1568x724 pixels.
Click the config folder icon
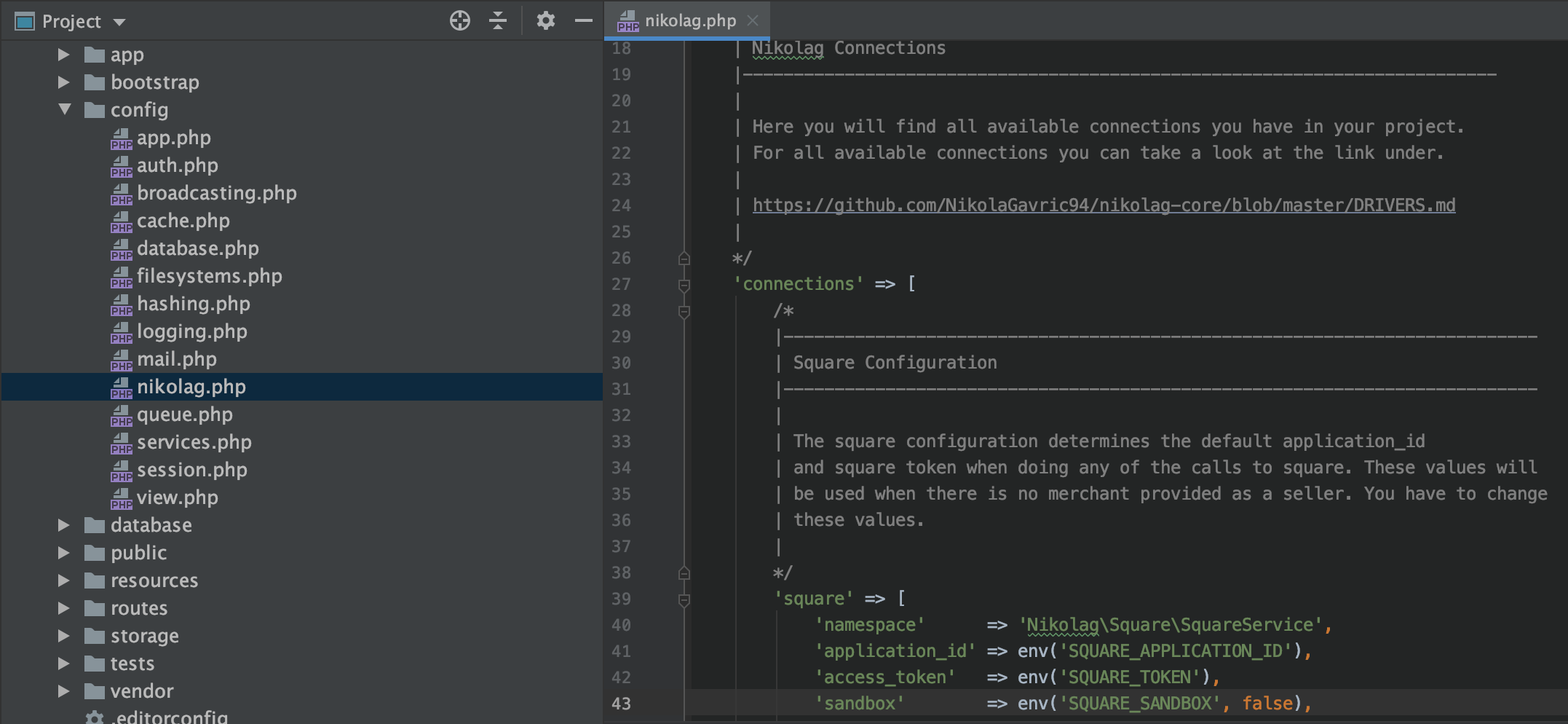point(95,110)
